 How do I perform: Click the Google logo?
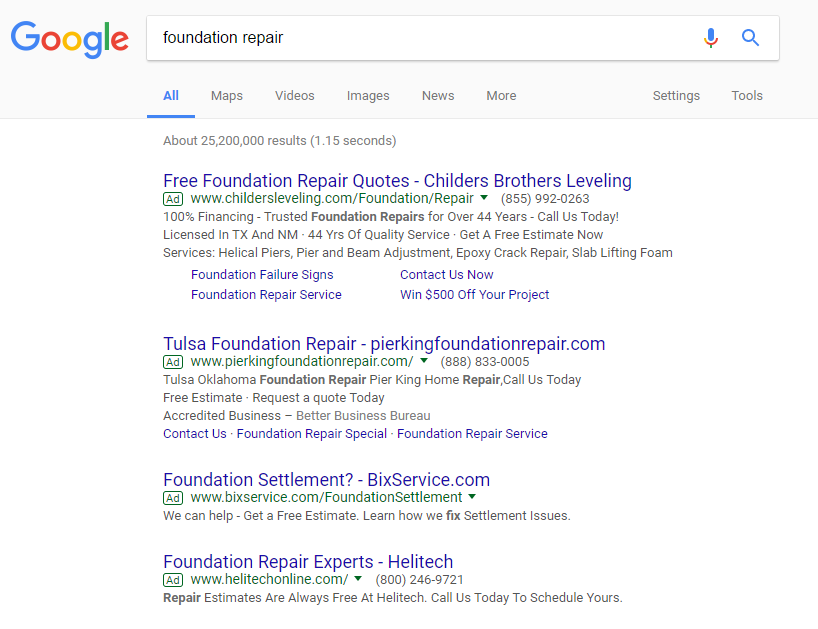point(69,40)
